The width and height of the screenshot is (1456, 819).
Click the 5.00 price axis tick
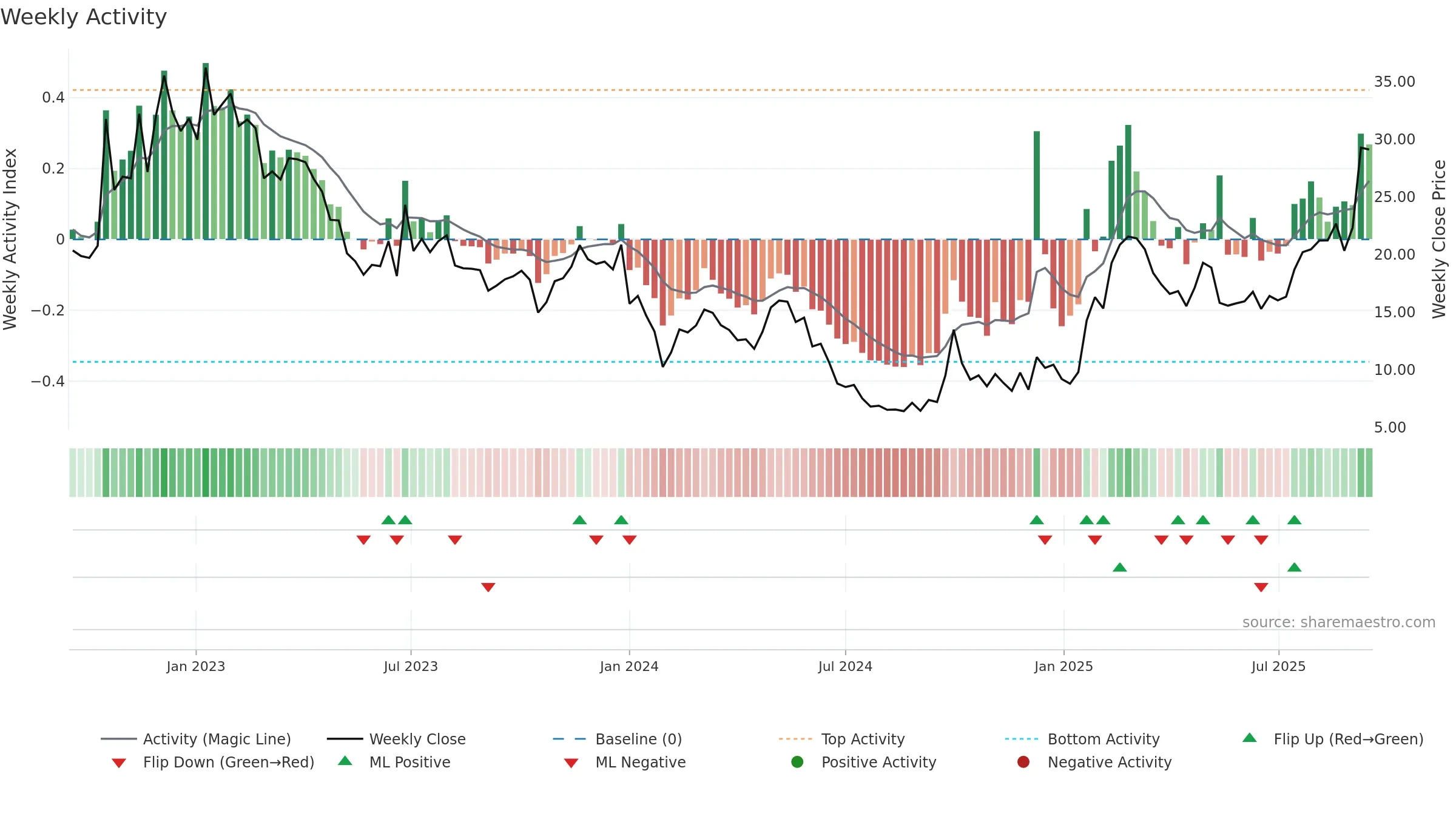tap(1390, 428)
